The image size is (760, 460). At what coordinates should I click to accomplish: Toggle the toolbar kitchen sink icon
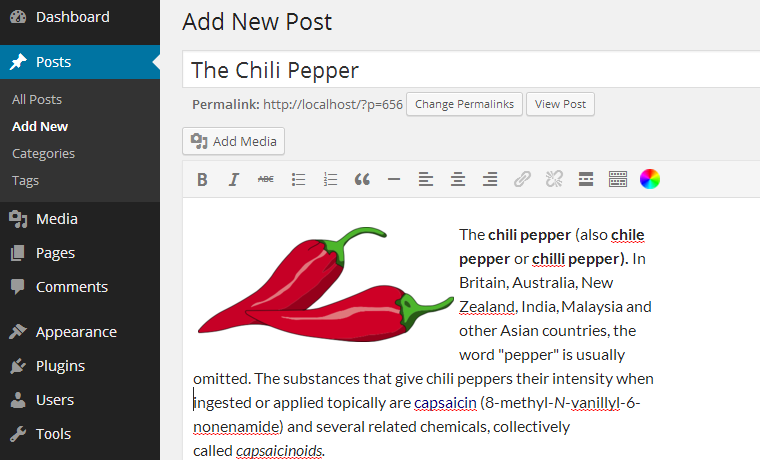pyautogui.click(x=618, y=179)
